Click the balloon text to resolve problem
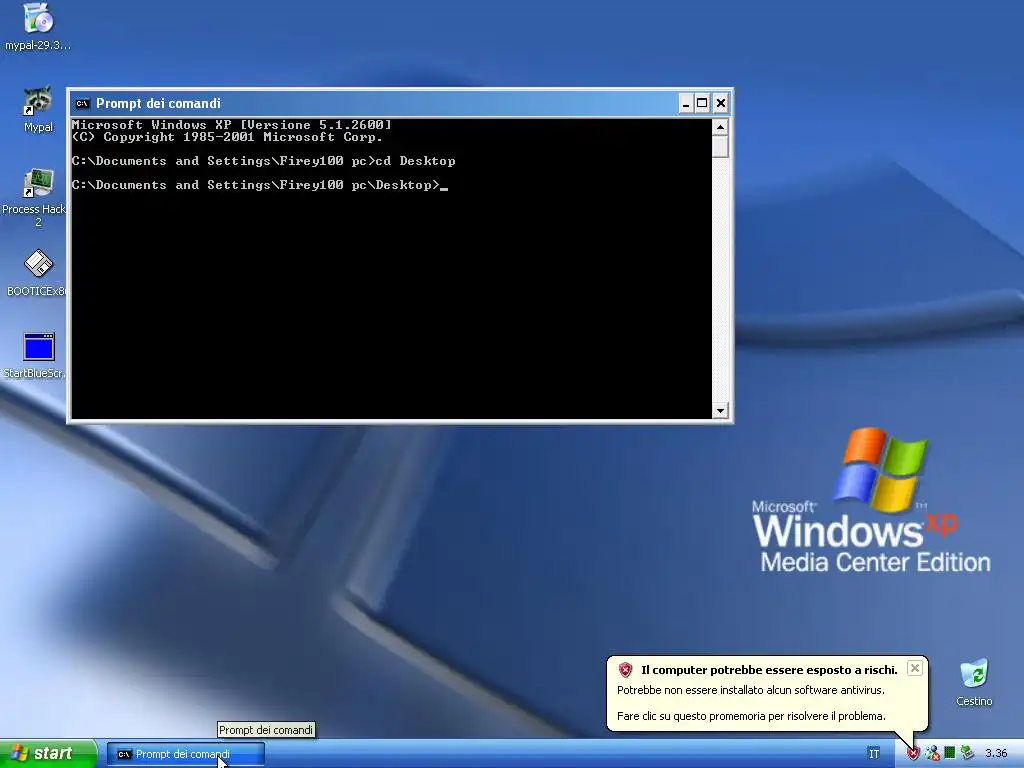Image resolution: width=1024 pixels, height=768 pixels. pyautogui.click(x=751, y=716)
